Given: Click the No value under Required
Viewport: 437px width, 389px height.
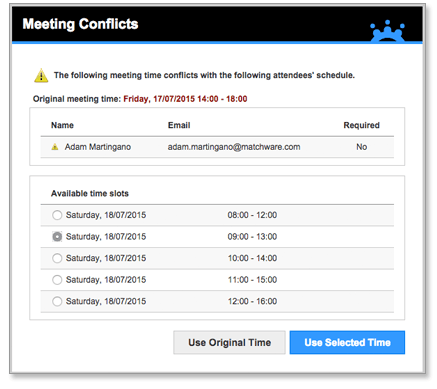Looking at the screenshot, I should [362, 147].
